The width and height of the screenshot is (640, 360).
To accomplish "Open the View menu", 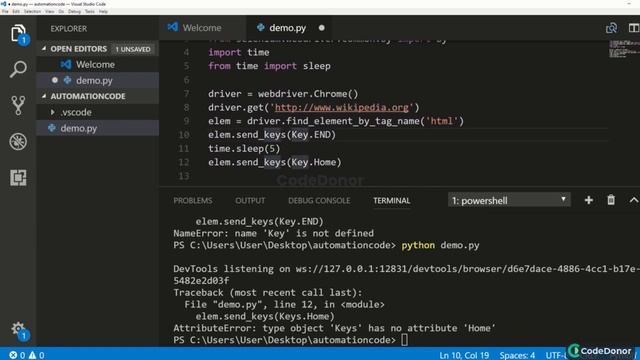I will [50, 11].
